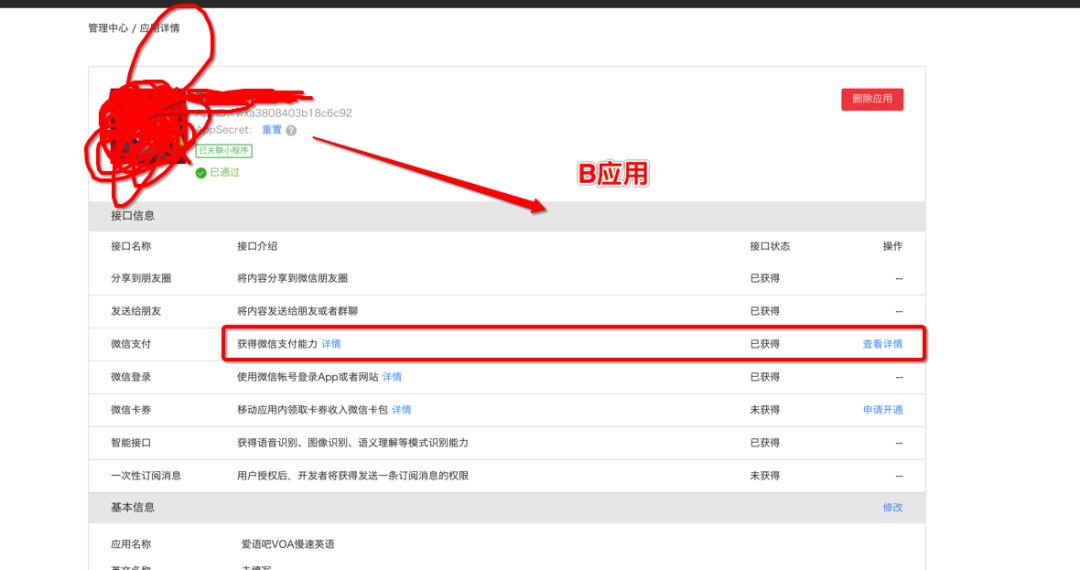Open the 详情 link in the 微信登录 row
The height and width of the screenshot is (570, 1080).
pyautogui.click(x=392, y=377)
